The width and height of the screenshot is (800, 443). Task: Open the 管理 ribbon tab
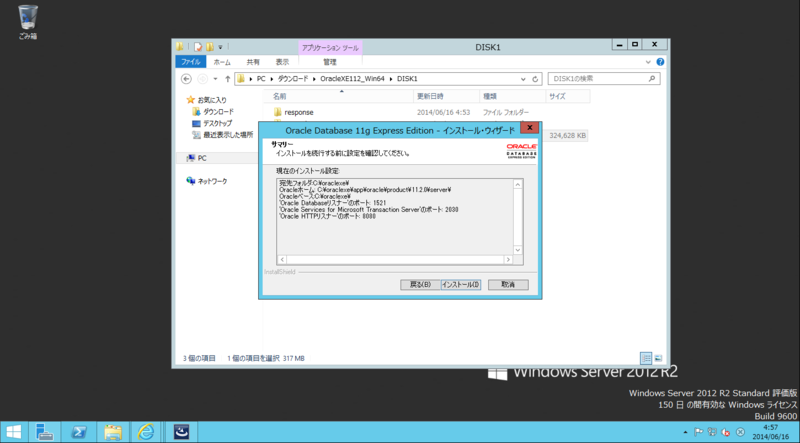[330, 62]
